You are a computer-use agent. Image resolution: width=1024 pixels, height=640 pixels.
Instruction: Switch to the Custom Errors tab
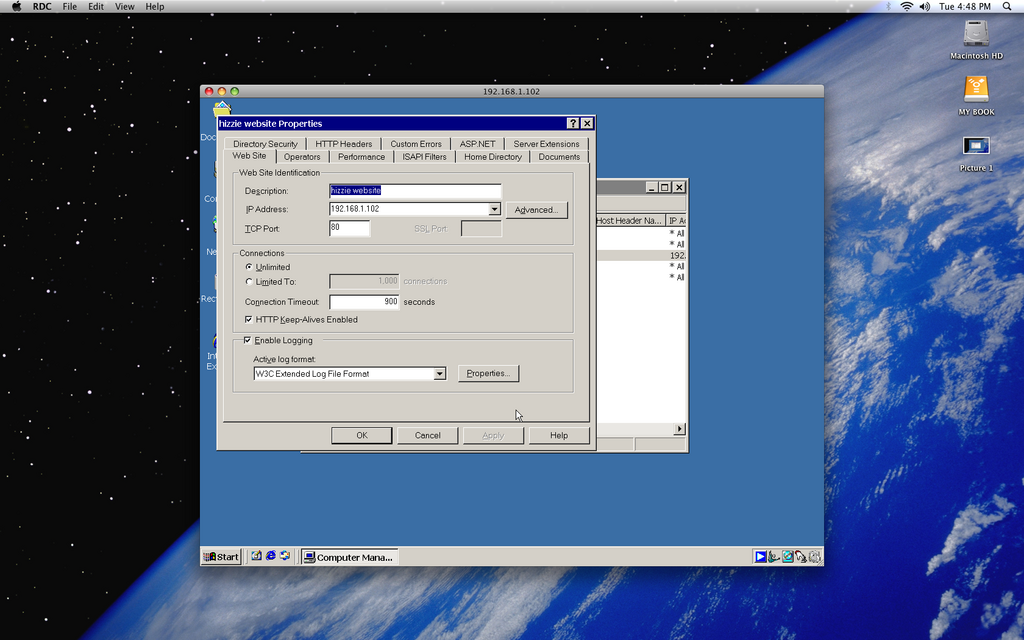(416, 144)
